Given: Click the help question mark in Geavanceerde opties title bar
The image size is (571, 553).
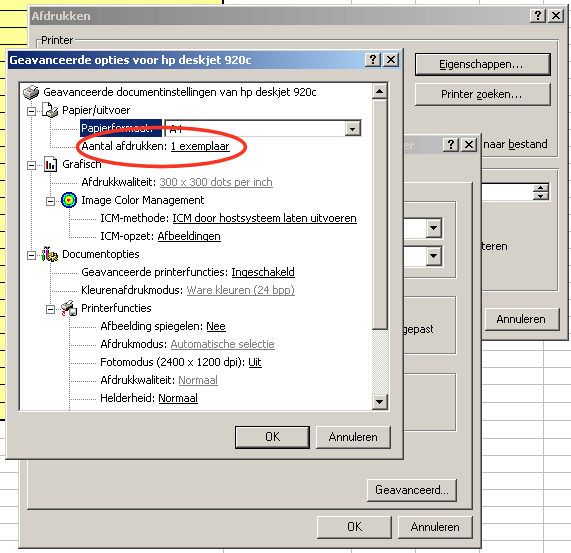Looking at the screenshot, I should click(x=373, y=60).
